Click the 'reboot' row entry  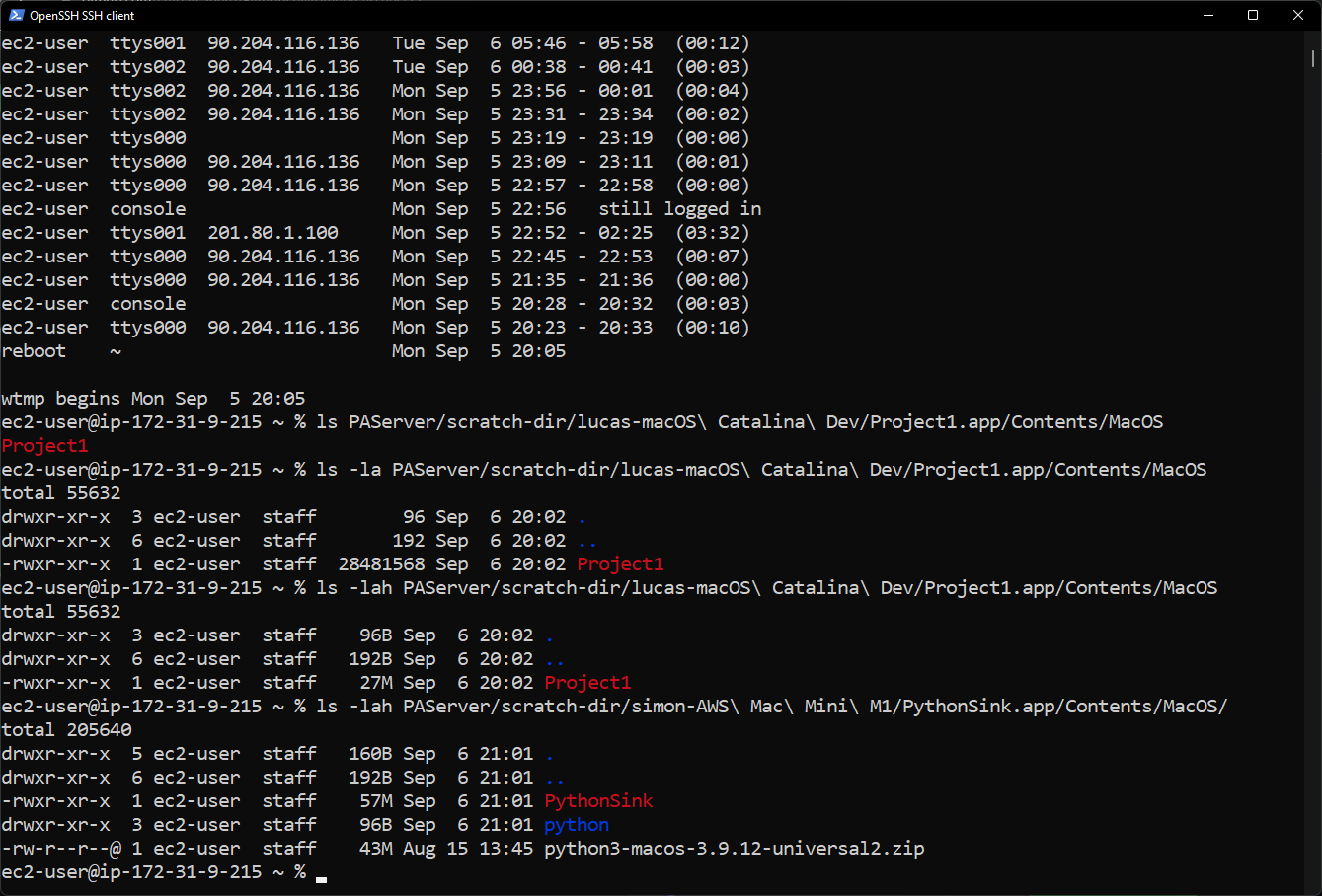[34, 351]
